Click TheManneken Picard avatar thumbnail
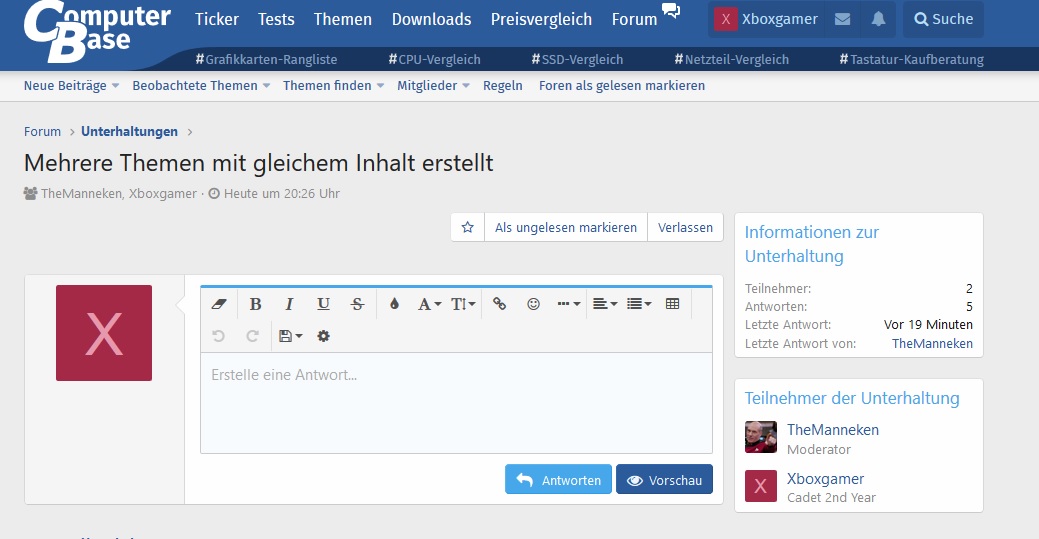Viewport: 1039px width, 539px height. click(x=761, y=437)
